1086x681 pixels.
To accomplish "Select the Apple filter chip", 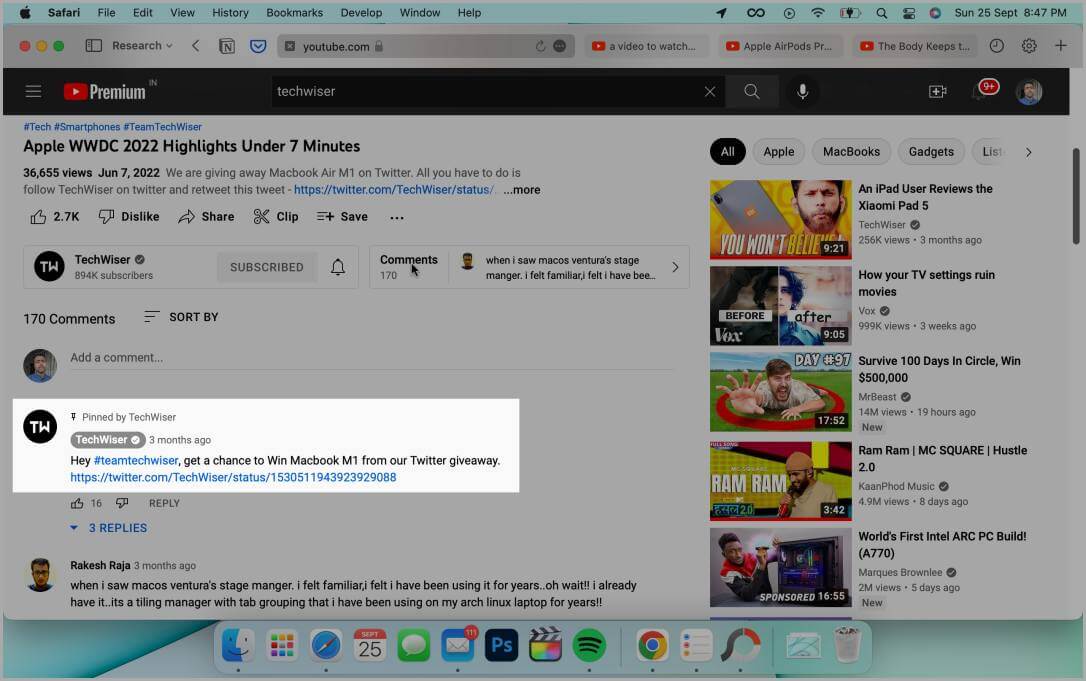I will coord(778,152).
